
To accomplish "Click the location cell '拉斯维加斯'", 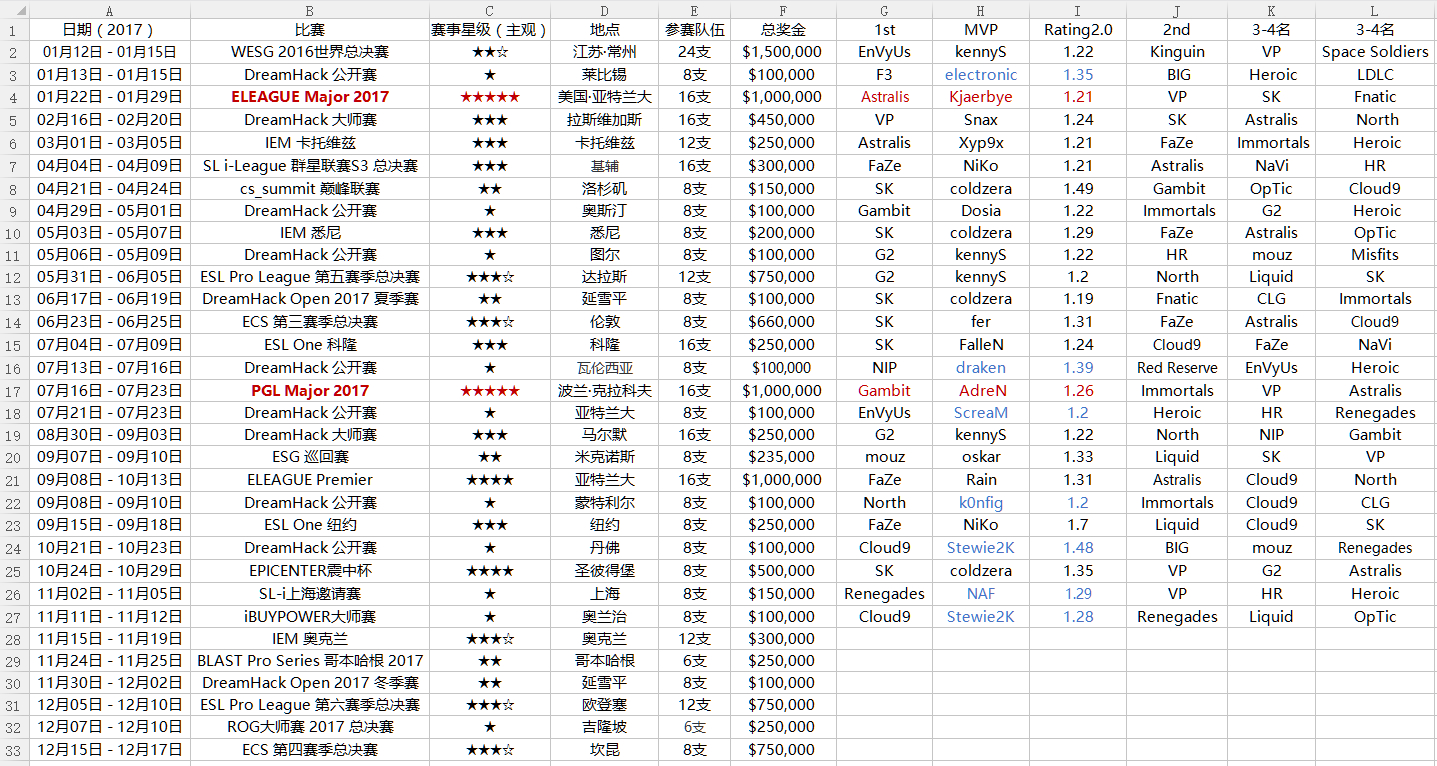I will pyautogui.click(x=604, y=120).
